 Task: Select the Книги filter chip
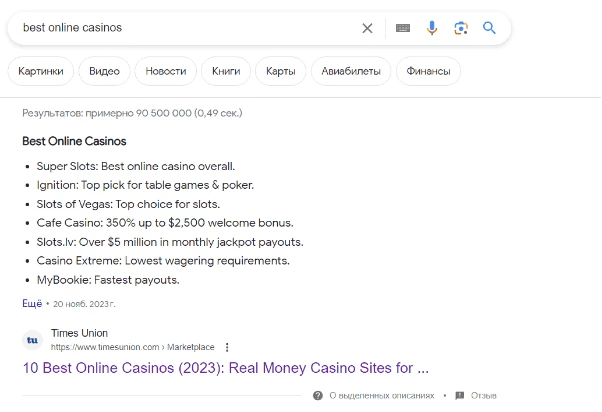(226, 71)
